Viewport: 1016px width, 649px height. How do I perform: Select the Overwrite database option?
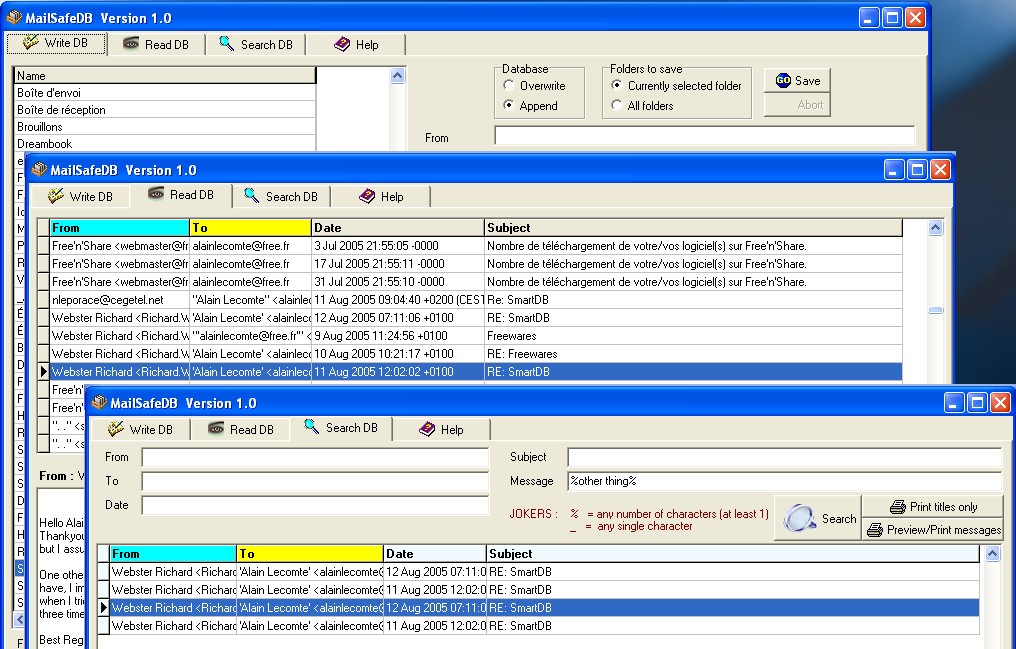(x=535, y=85)
